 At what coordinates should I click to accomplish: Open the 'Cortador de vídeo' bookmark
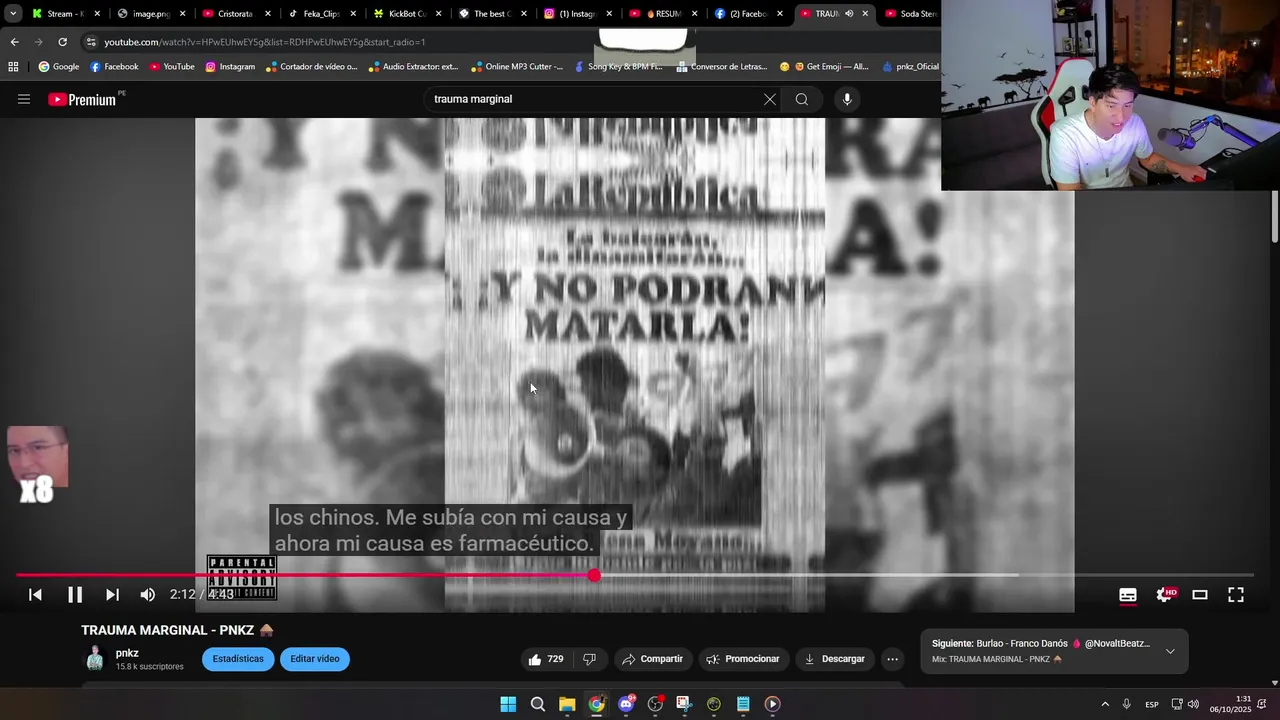coord(311,67)
